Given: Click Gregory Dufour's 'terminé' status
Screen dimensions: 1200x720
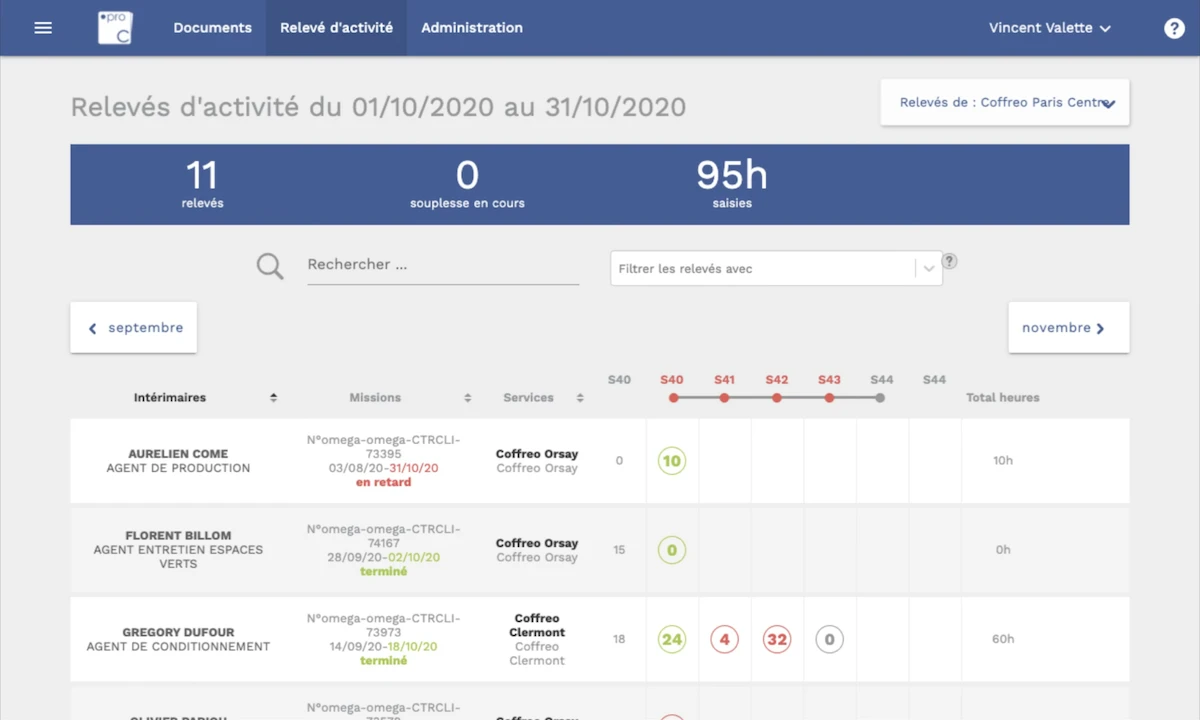Looking at the screenshot, I should coord(384,661).
